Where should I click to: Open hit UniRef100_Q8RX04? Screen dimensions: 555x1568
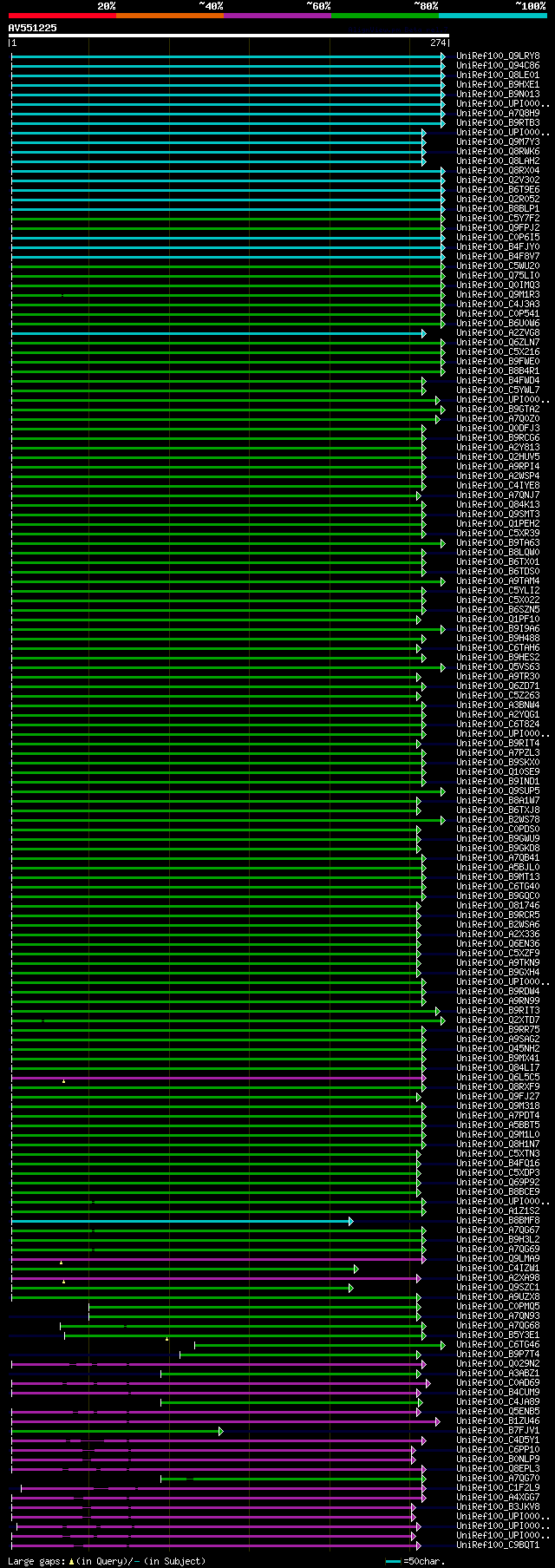pos(498,170)
